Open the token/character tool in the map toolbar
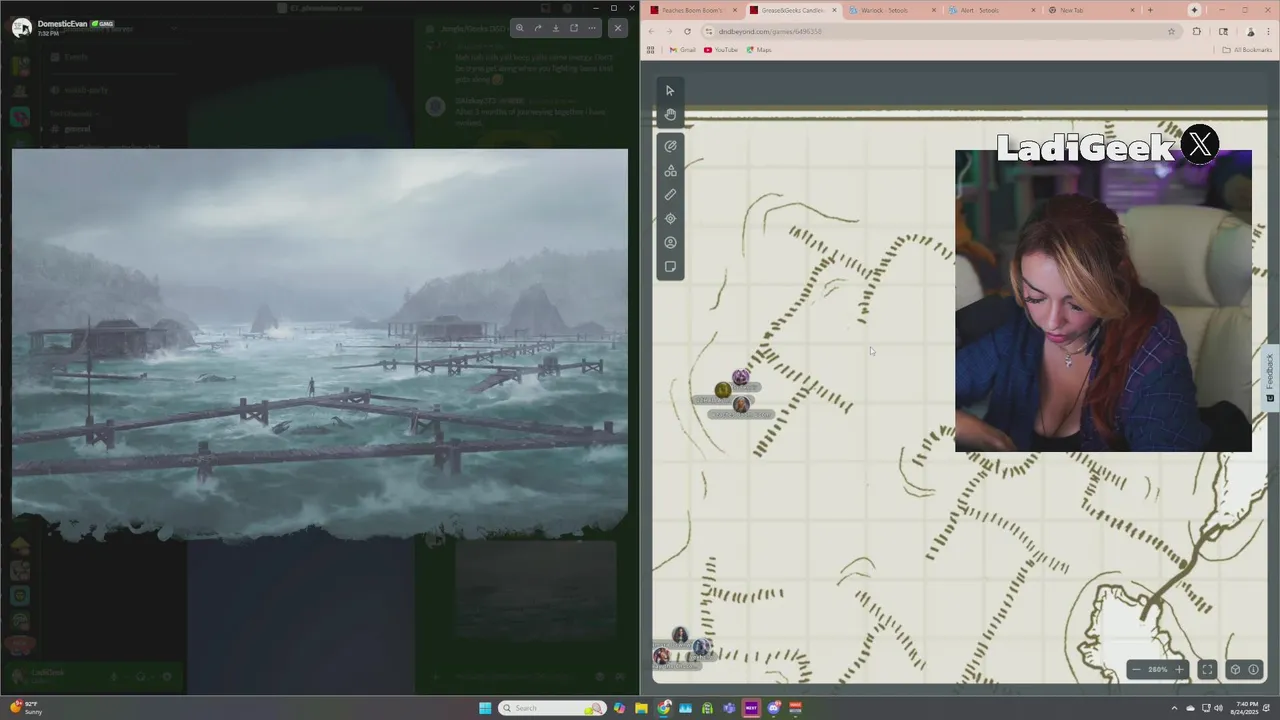1280x720 pixels. coord(670,242)
